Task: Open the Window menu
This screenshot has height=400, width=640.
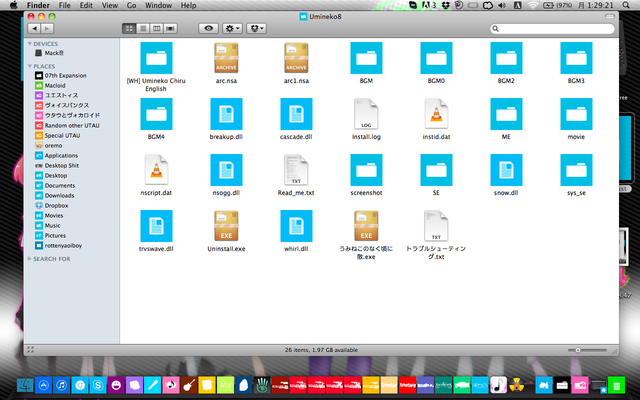Action: (158, 5)
